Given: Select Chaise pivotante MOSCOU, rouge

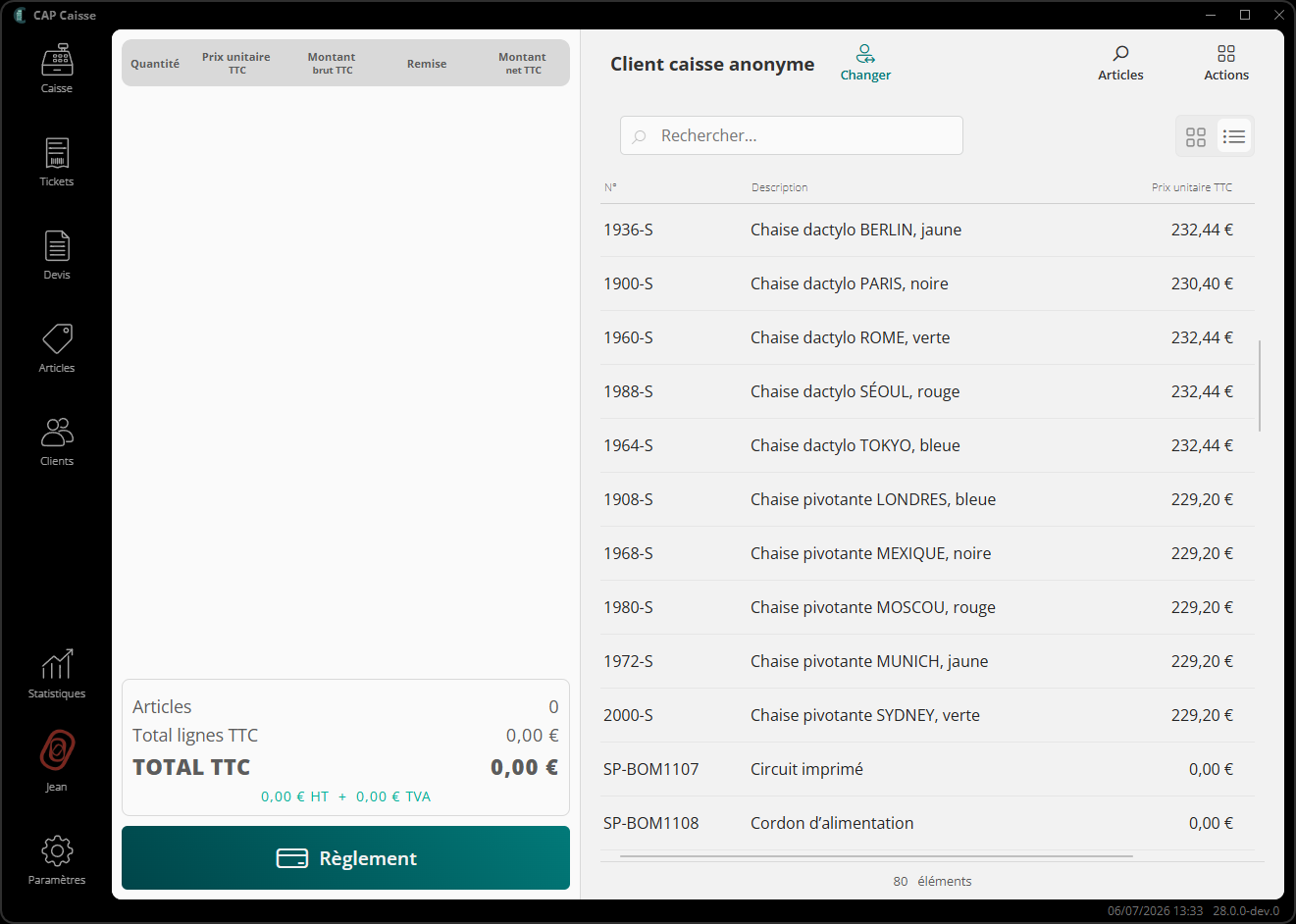Looking at the screenshot, I should pyautogui.click(x=927, y=607).
